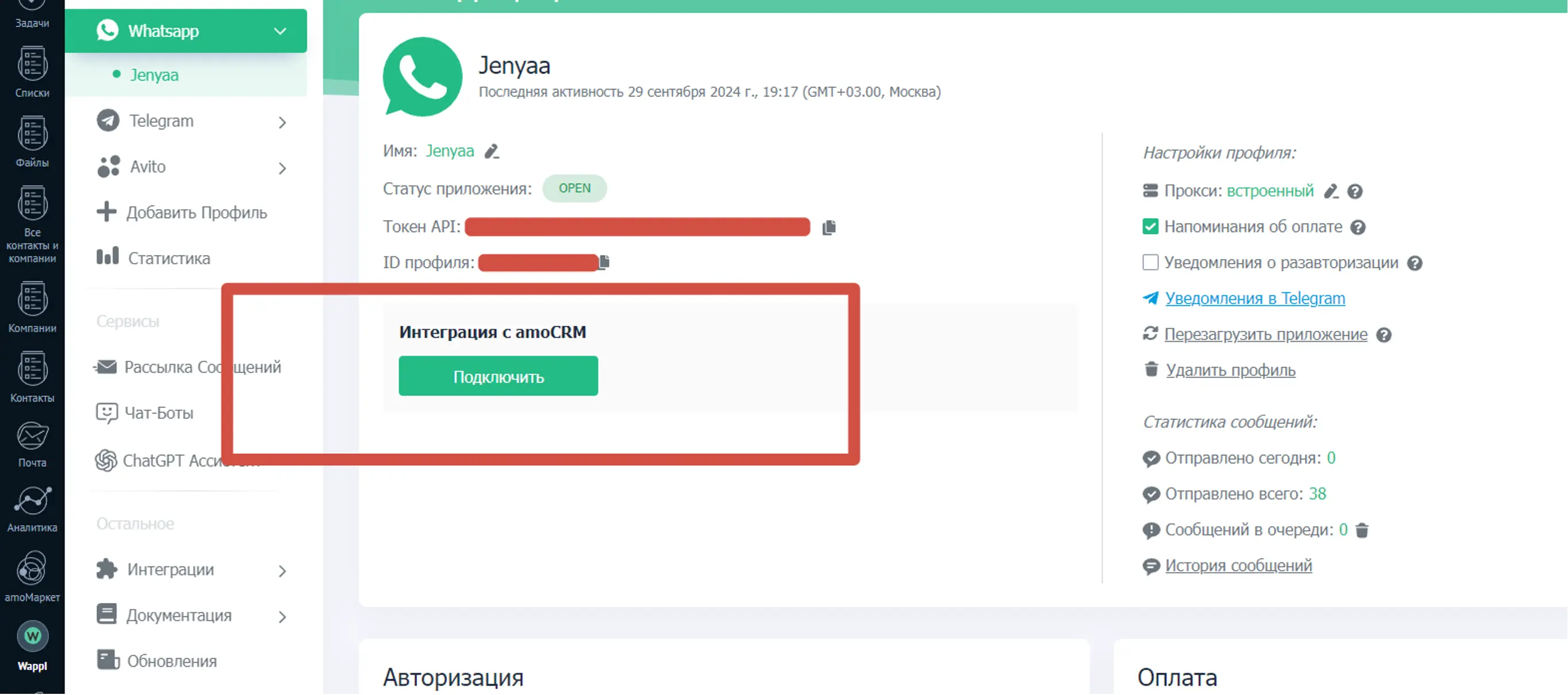Click Подключить amoCRM integration button
Screen dimensions: 1568x695
point(498,376)
